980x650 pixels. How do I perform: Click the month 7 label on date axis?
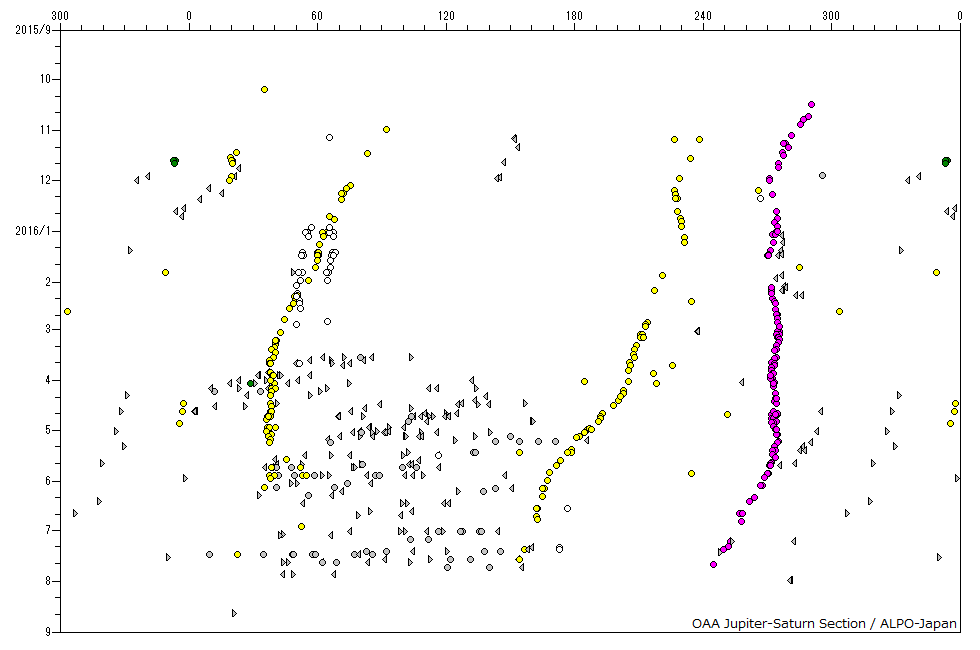(x=48, y=531)
